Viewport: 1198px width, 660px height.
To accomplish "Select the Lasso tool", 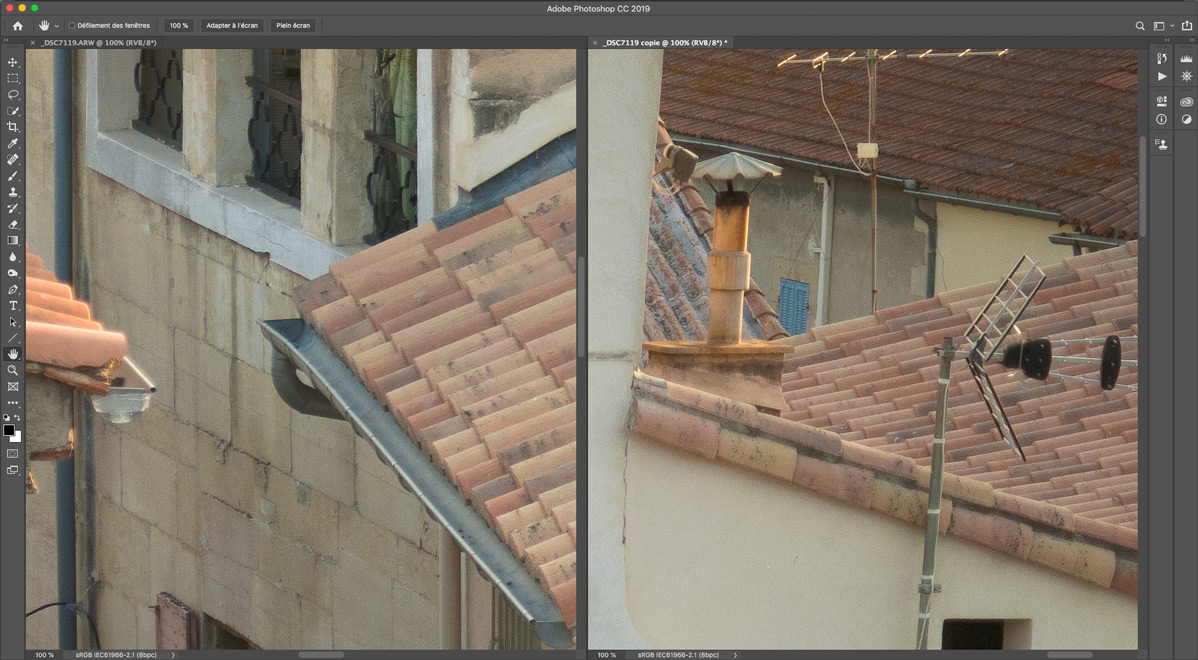I will pyautogui.click(x=13, y=95).
